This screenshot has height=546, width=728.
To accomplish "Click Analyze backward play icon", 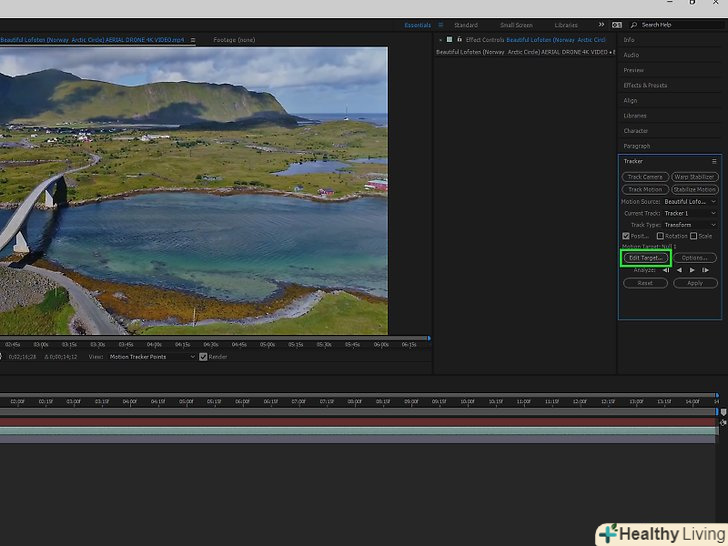I will (x=680, y=270).
